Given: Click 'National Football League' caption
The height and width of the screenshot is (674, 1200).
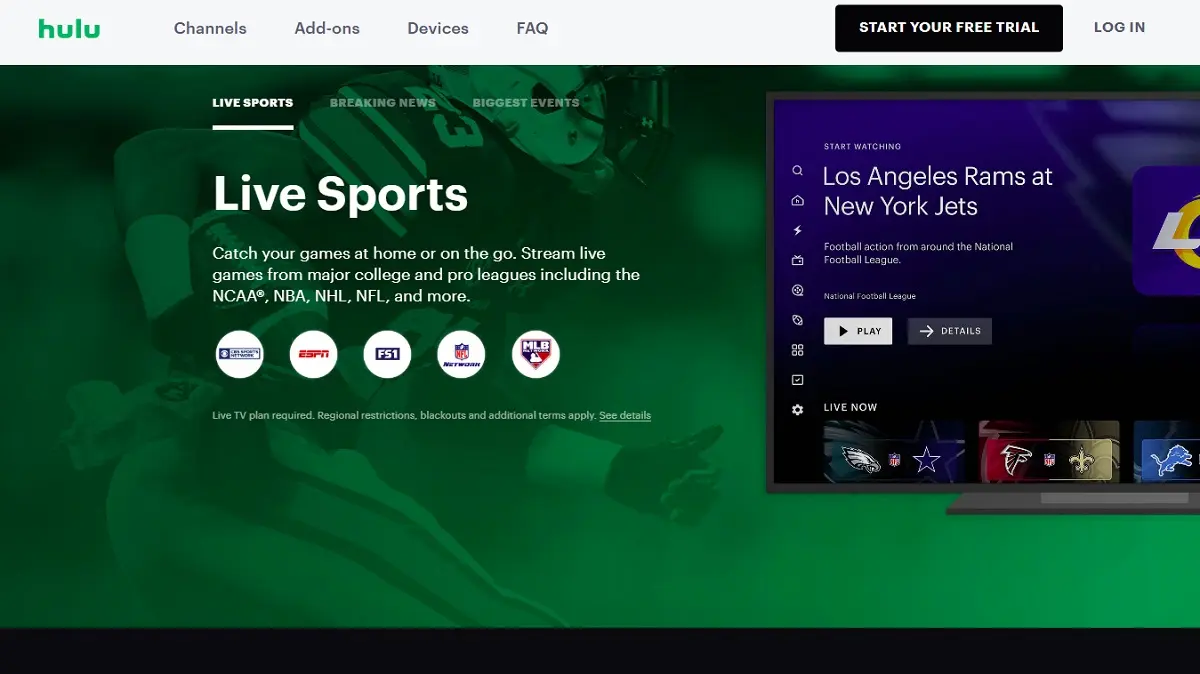Looking at the screenshot, I should tap(870, 296).
